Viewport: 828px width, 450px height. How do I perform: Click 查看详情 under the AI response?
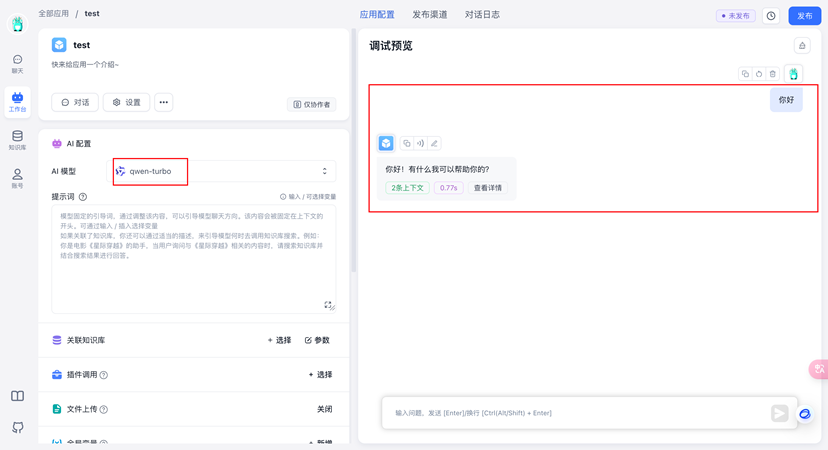pyautogui.click(x=488, y=188)
